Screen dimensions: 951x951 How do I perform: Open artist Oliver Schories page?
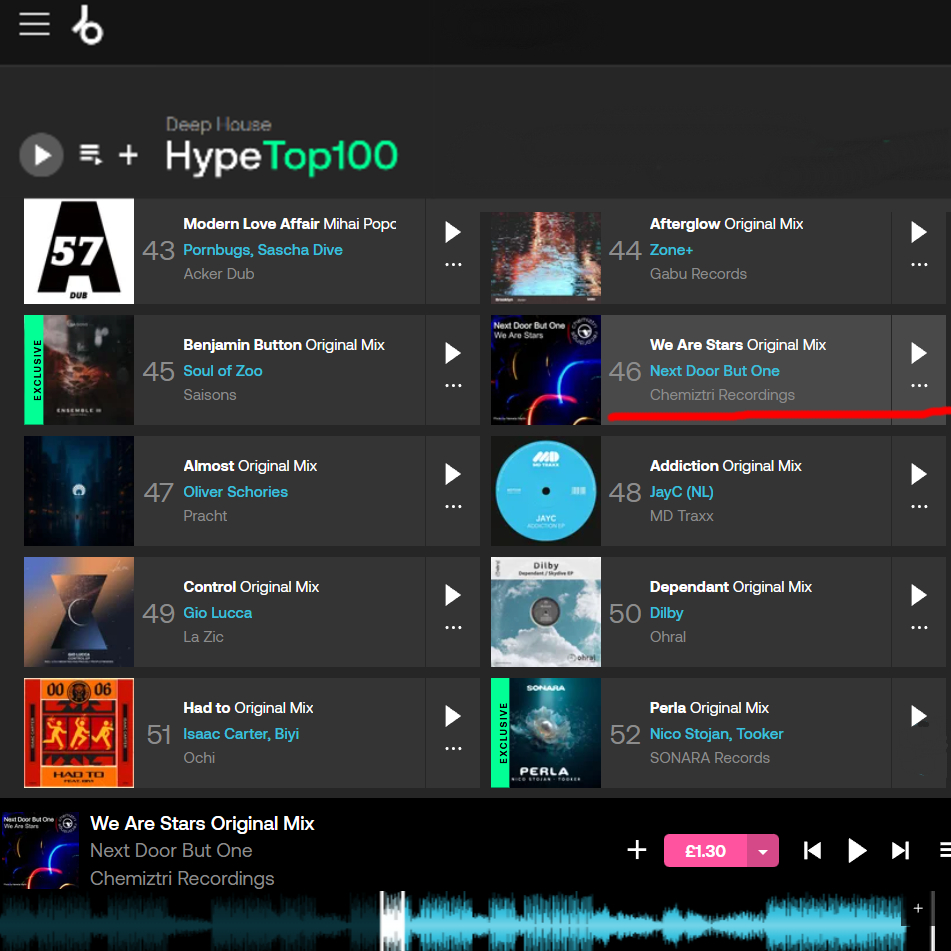235,492
